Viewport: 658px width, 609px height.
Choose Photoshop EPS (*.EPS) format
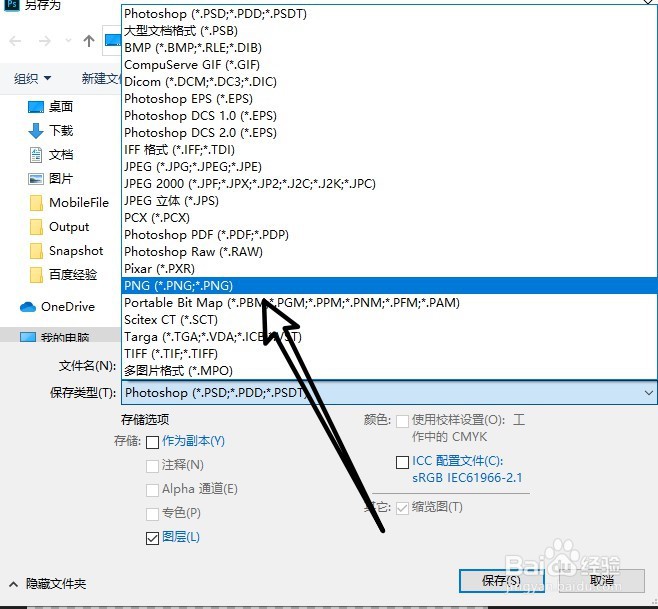click(389, 99)
